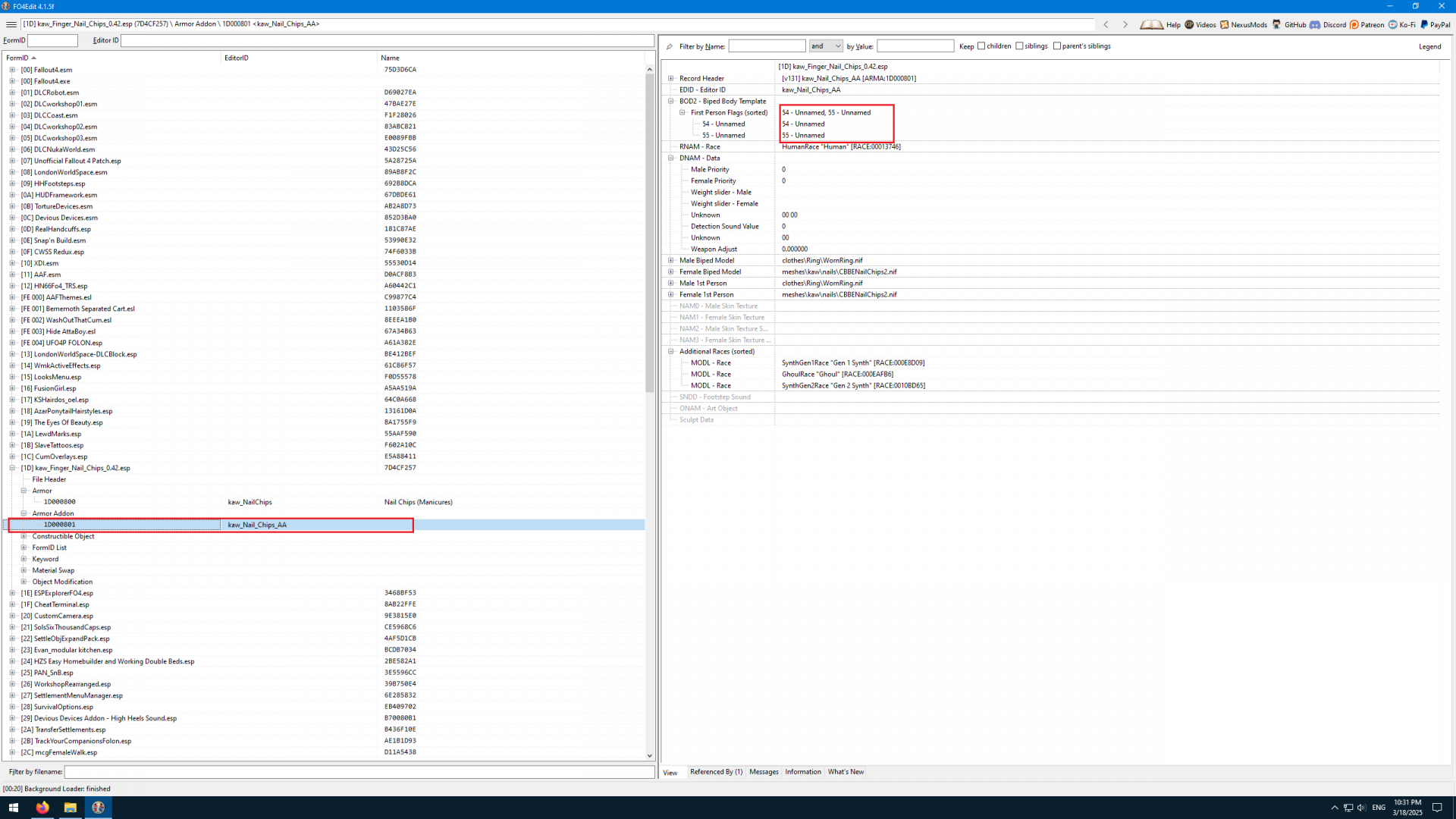Open the PayPal donation icon
The height and width of the screenshot is (819, 1456).
pyautogui.click(x=1424, y=24)
